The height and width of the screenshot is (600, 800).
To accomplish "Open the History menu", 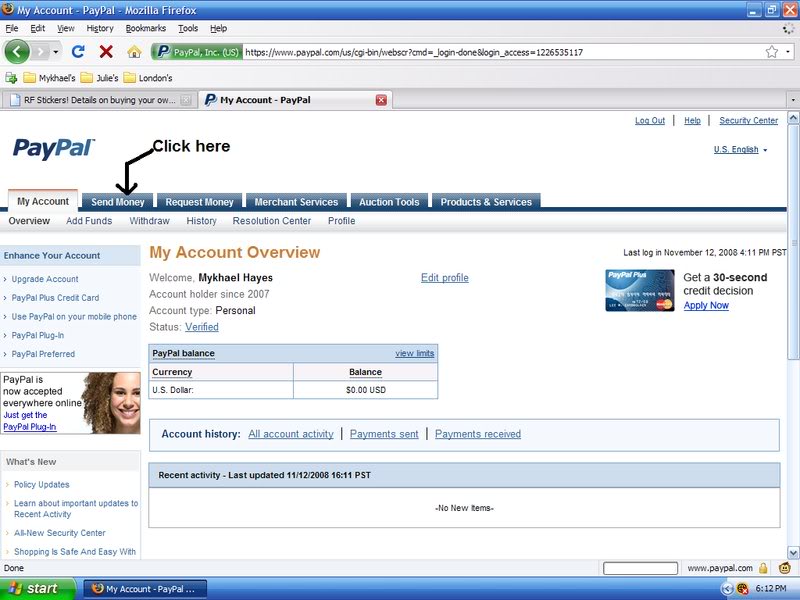I will 99,29.
